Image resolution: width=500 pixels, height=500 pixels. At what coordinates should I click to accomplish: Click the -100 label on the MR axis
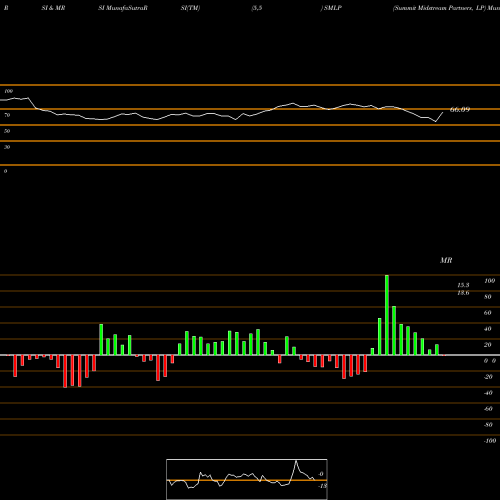coord(490,441)
